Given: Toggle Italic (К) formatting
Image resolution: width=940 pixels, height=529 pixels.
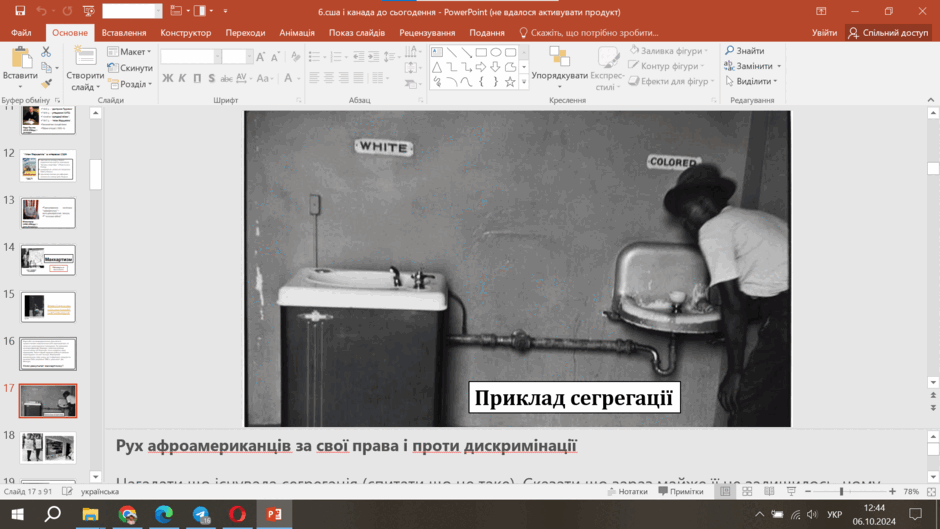Looking at the screenshot, I should point(182,78).
